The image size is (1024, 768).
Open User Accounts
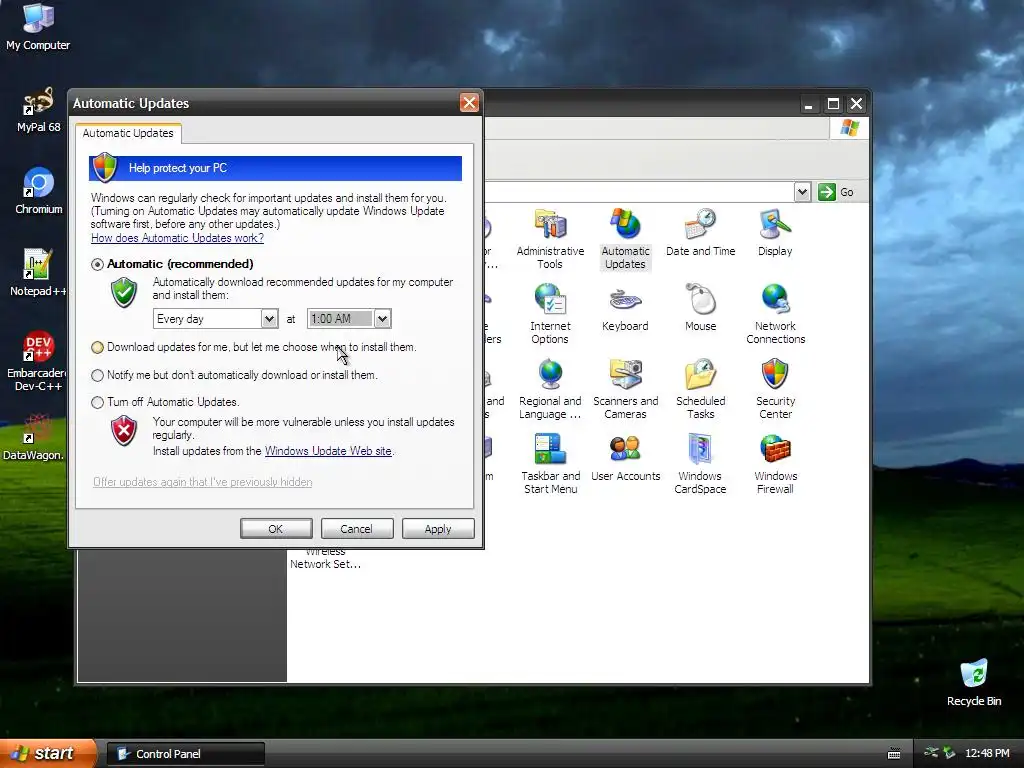[x=625, y=458]
